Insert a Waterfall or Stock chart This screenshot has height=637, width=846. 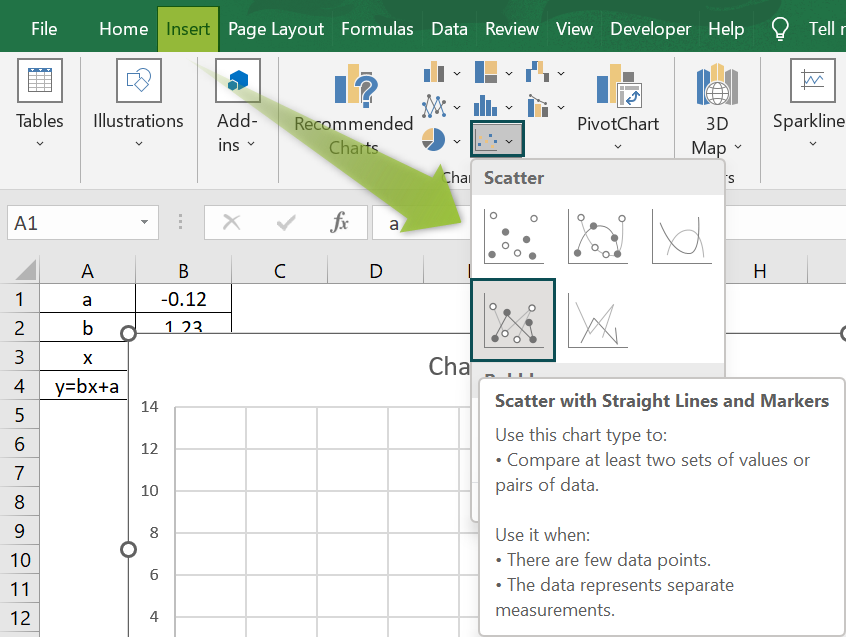537,72
